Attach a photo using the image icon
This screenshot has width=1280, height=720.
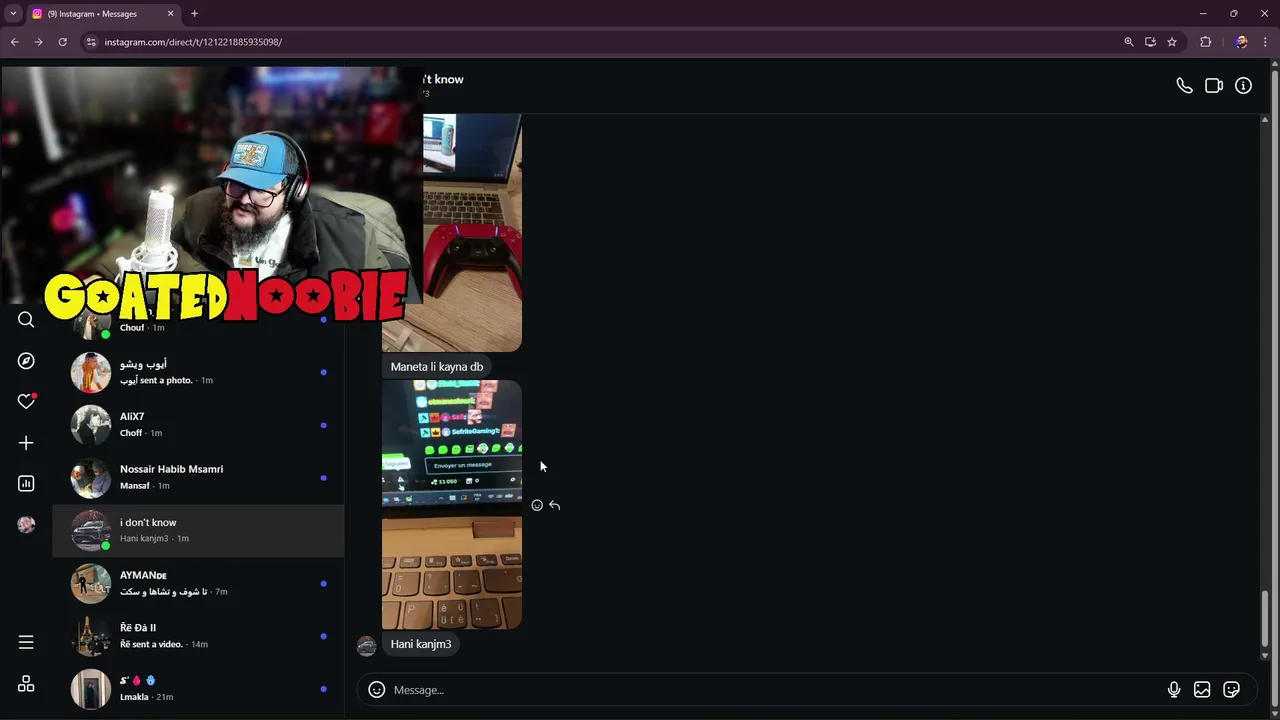click(x=1202, y=690)
